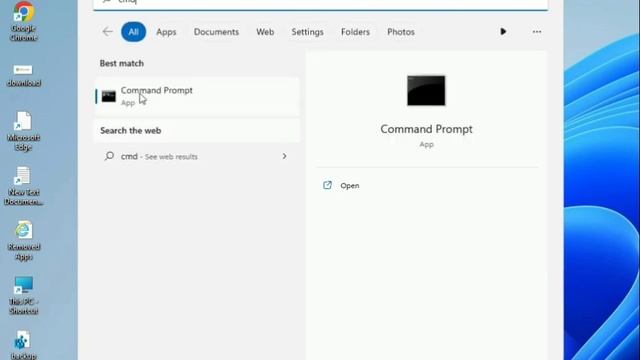Open the Microsoft Edge desktop shortcut
This screenshot has height=360, width=640.
(x=23, y=131)
